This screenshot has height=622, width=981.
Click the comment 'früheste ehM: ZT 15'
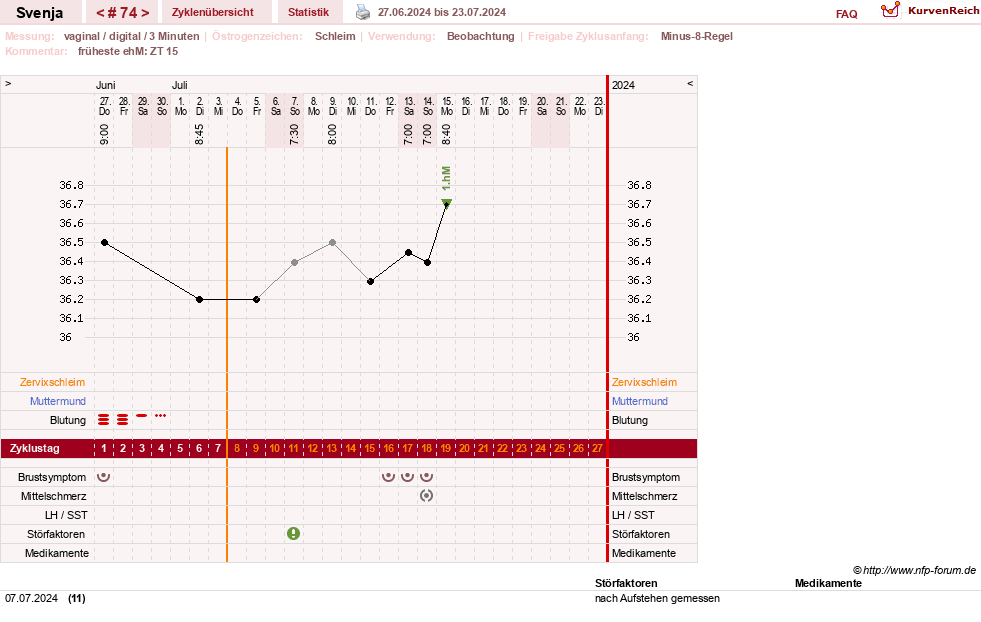128,51
